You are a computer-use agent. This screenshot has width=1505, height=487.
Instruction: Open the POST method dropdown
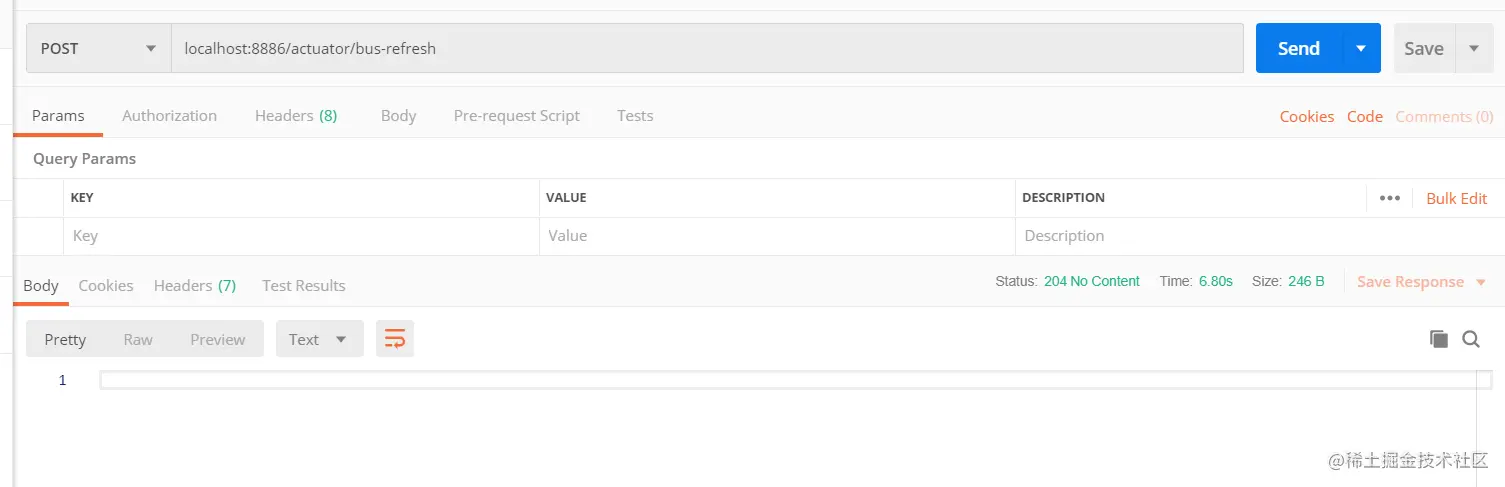(98, 48)
